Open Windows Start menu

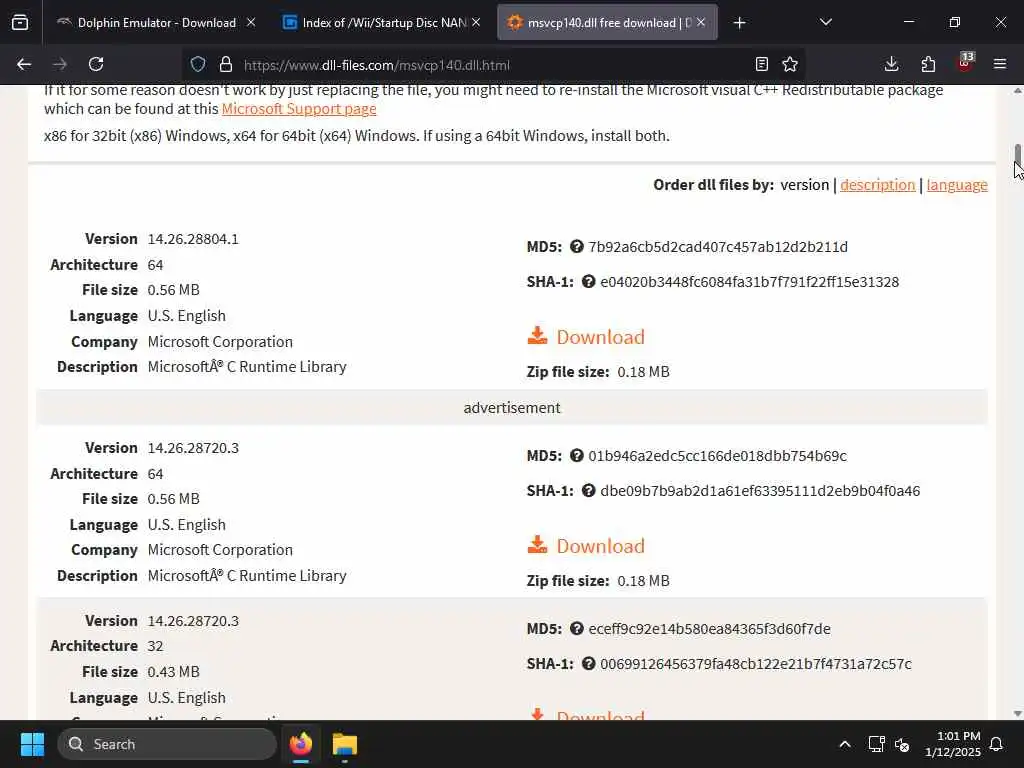point(32,744)
